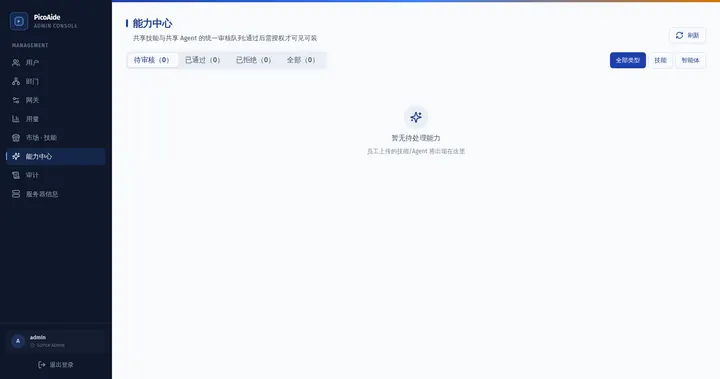Open the 市场·技能 market page icon
Viewport: 720px width, 379px height.
pyautogui.click(x=16, y=138)
